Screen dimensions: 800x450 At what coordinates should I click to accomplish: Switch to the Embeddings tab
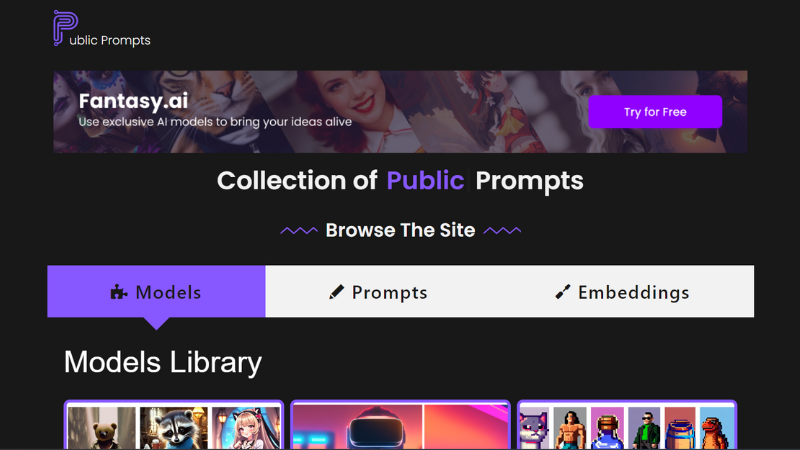pos(622,291)
